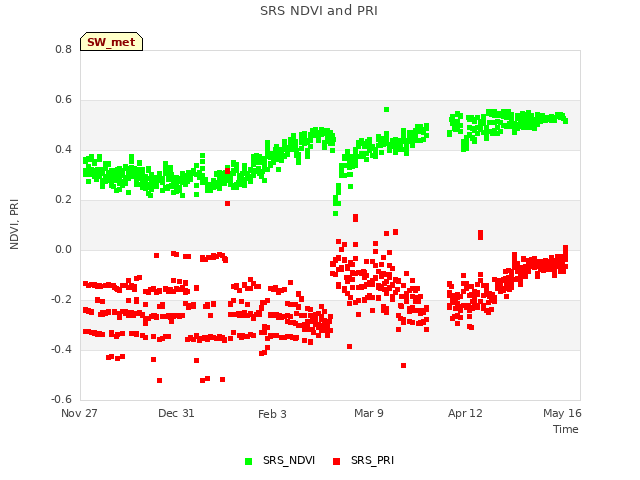Click the red point inside green NDVI cluster
640x480 pixels.
pyautogui.click(x=227, y=171)
